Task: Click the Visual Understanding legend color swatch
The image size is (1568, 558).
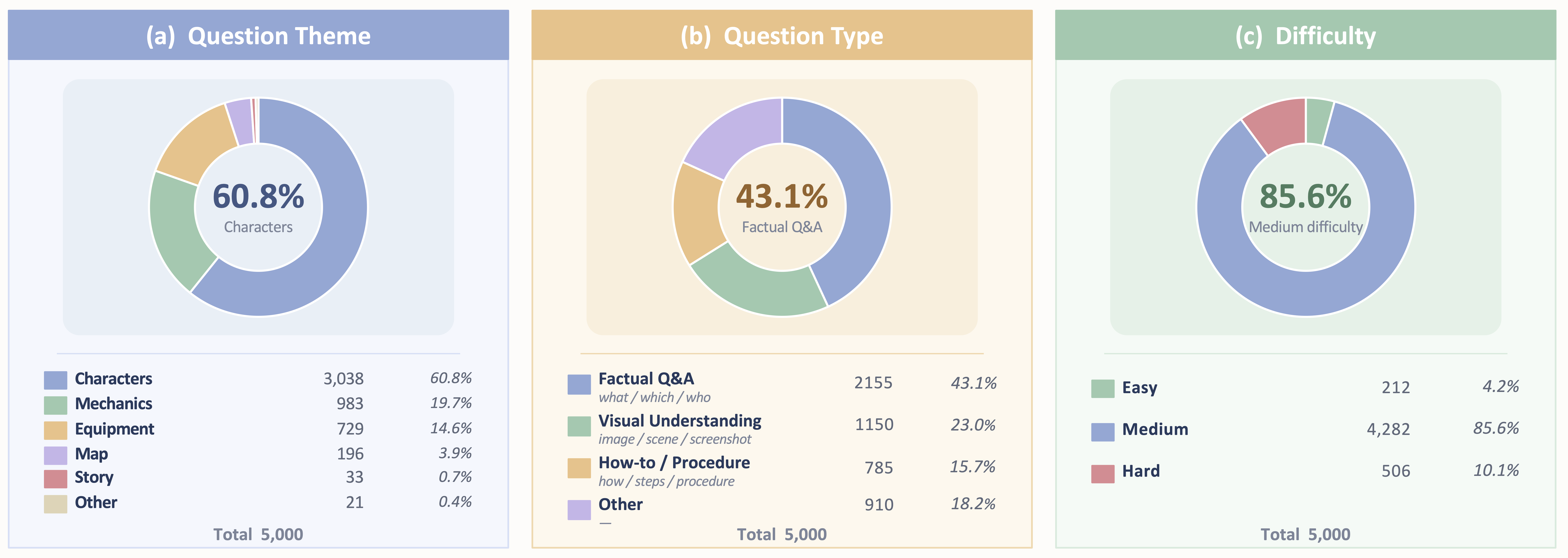Action: [x=579, y=426]
